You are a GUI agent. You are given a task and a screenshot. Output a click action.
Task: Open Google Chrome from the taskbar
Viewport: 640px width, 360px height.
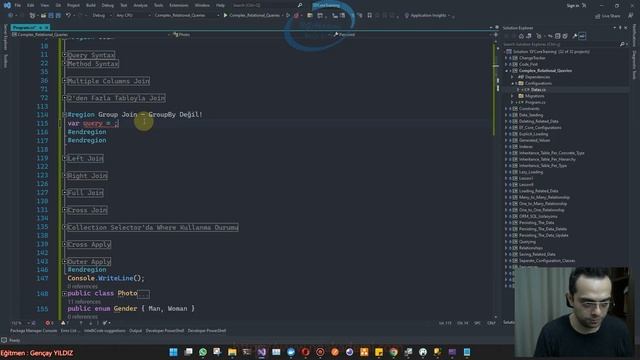coord(393,352)
